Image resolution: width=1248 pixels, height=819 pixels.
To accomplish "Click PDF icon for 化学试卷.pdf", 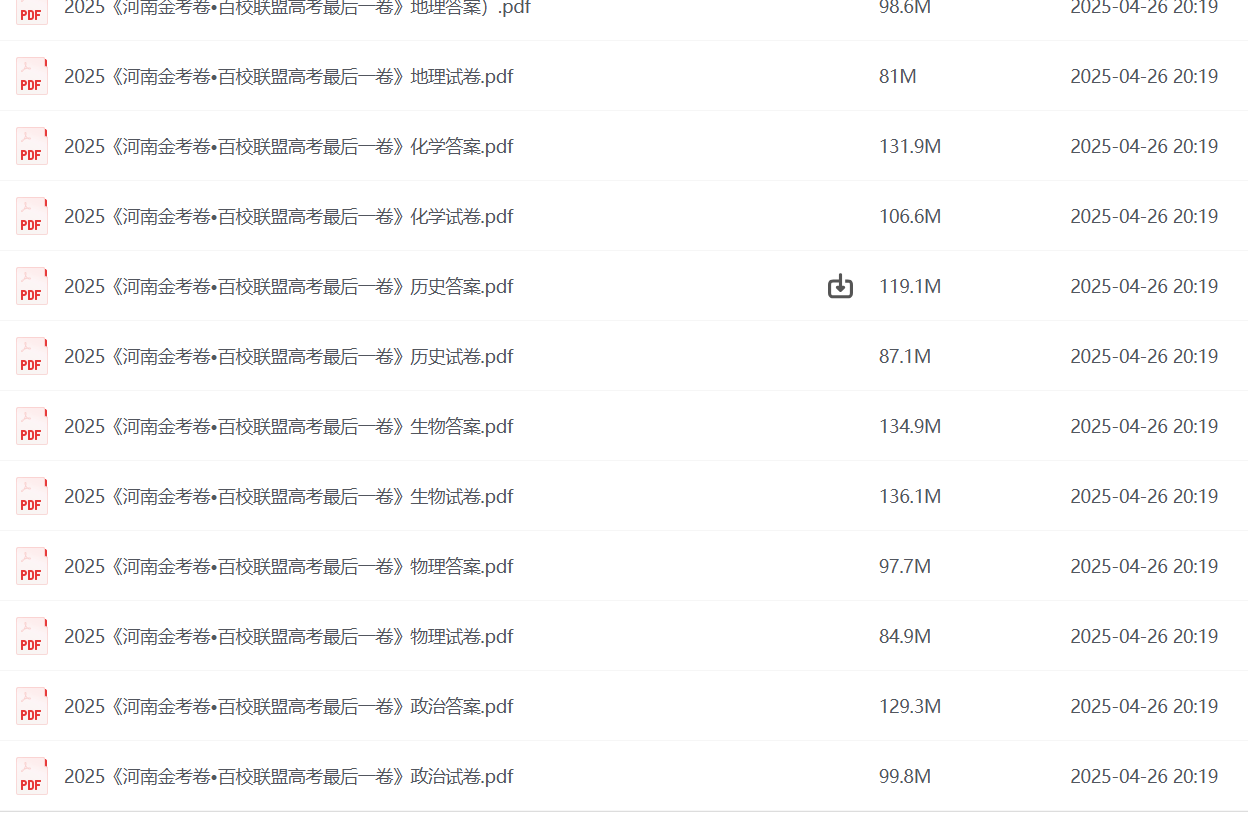I will (32, 217).
